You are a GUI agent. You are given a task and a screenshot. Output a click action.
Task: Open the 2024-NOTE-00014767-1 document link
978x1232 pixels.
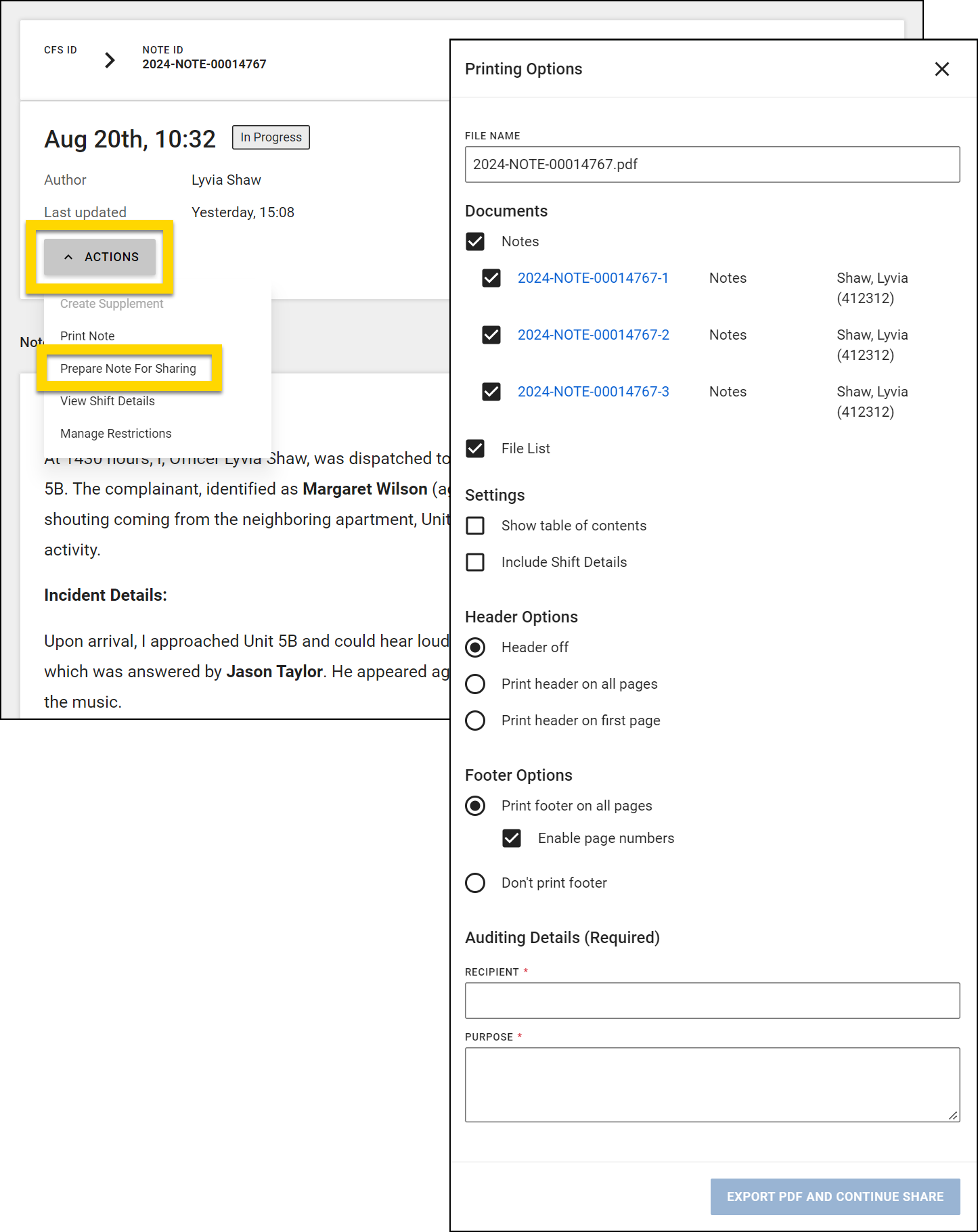(593, 278)
